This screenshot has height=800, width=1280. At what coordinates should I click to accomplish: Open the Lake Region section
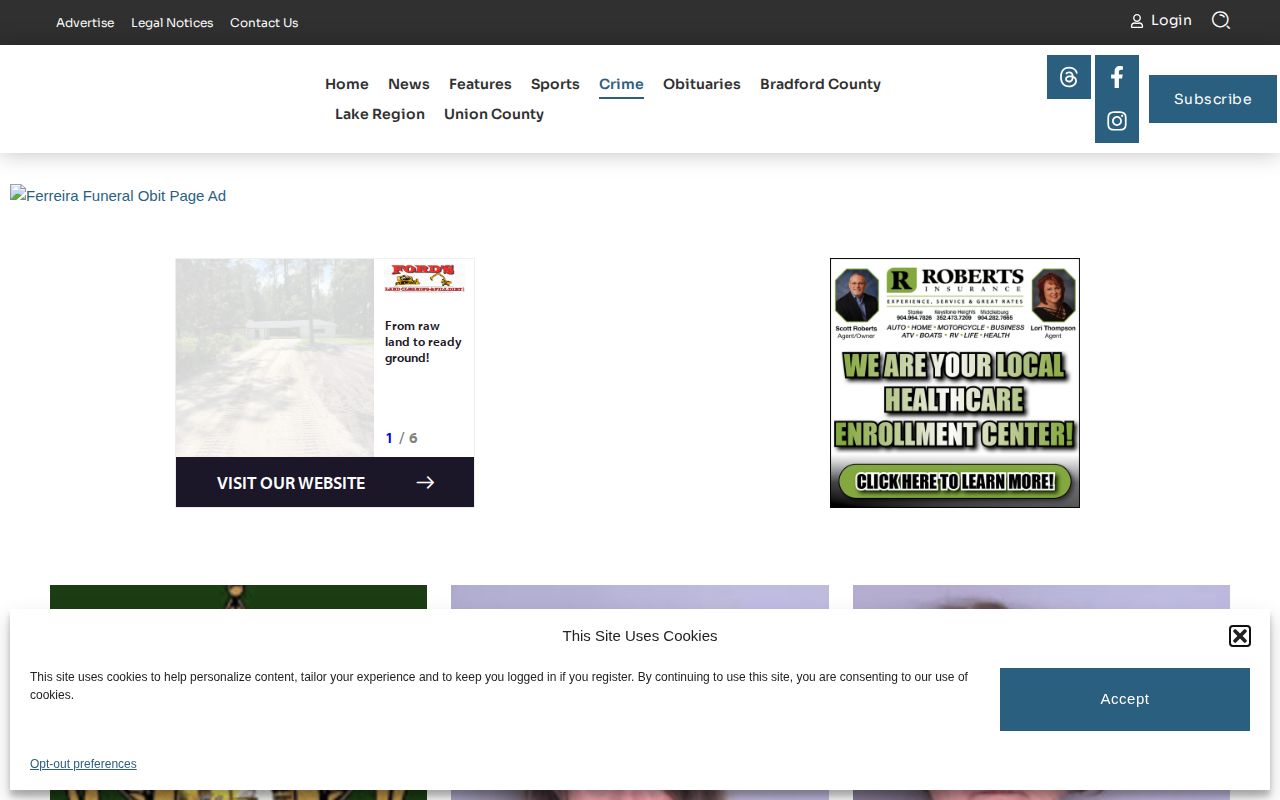(x=380, y=114)
